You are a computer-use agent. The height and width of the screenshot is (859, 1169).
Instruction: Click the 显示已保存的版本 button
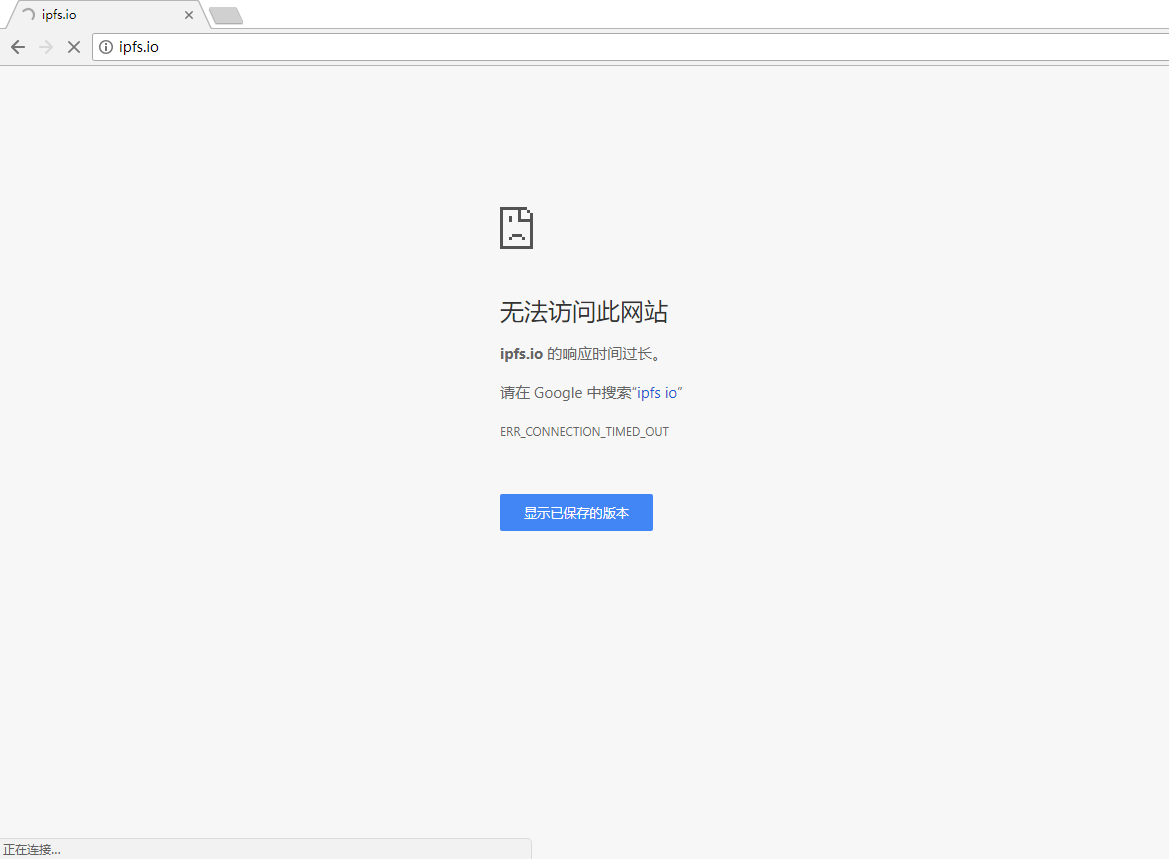click(x=576, y=512)
